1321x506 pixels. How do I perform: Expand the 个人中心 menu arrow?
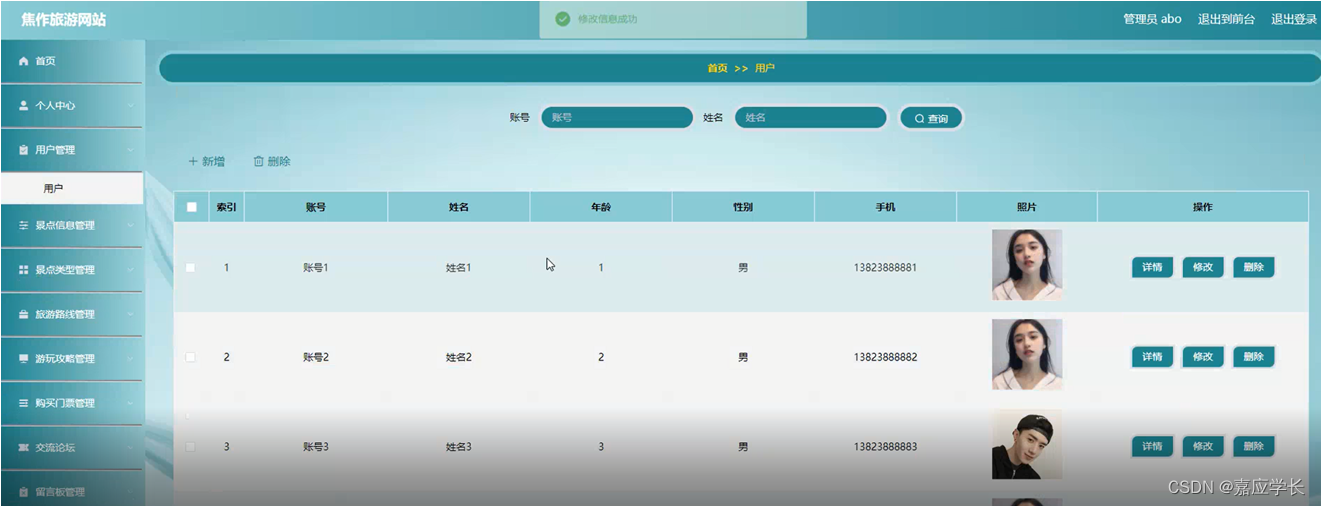(130, 106)
